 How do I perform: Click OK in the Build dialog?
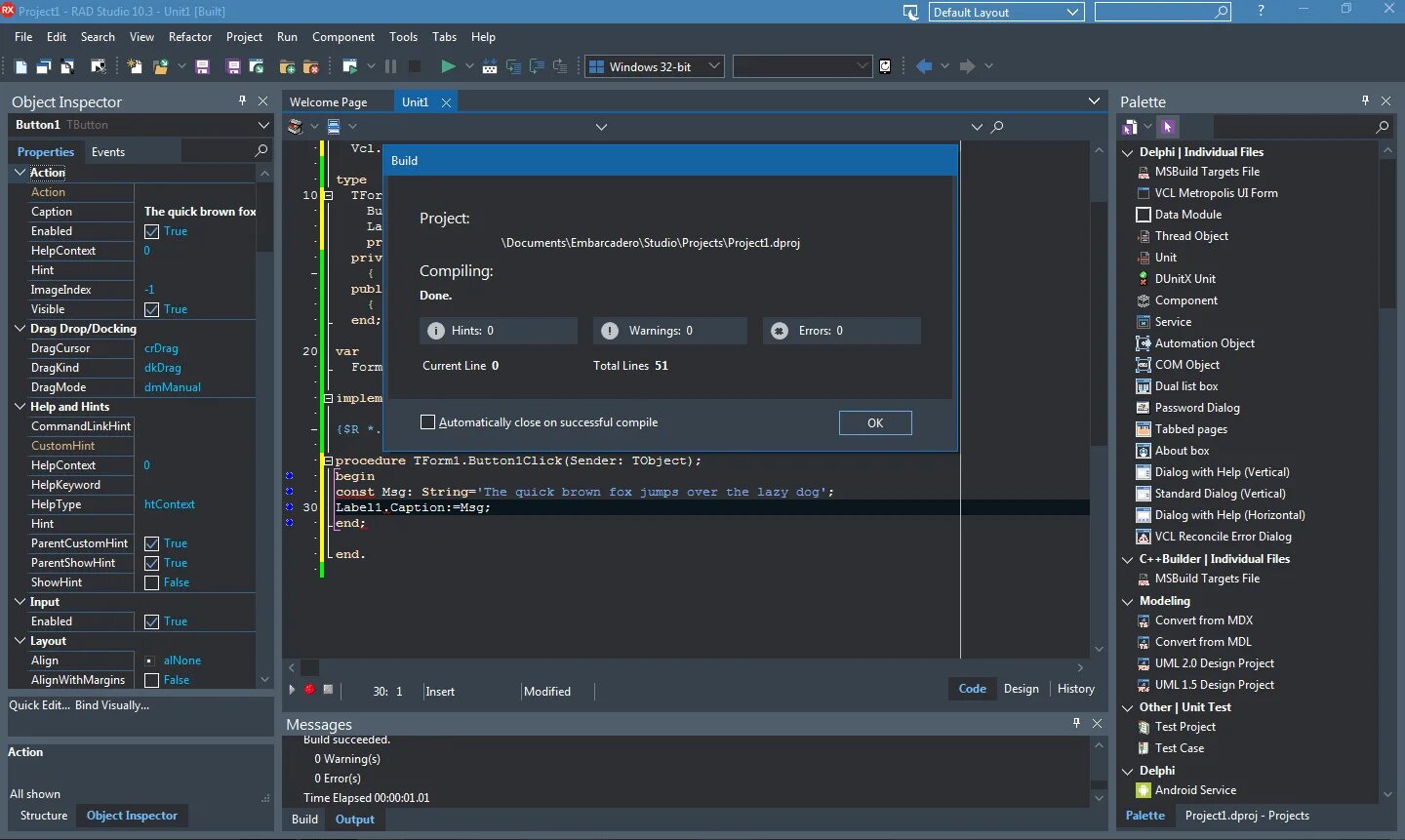point(875,422)
